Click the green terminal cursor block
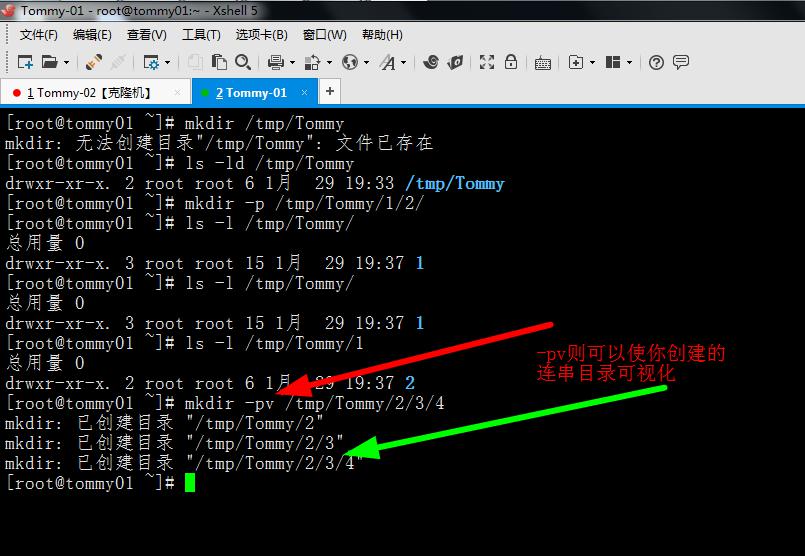The width and height of the screenshot is (805, 556). pos(190,483)
